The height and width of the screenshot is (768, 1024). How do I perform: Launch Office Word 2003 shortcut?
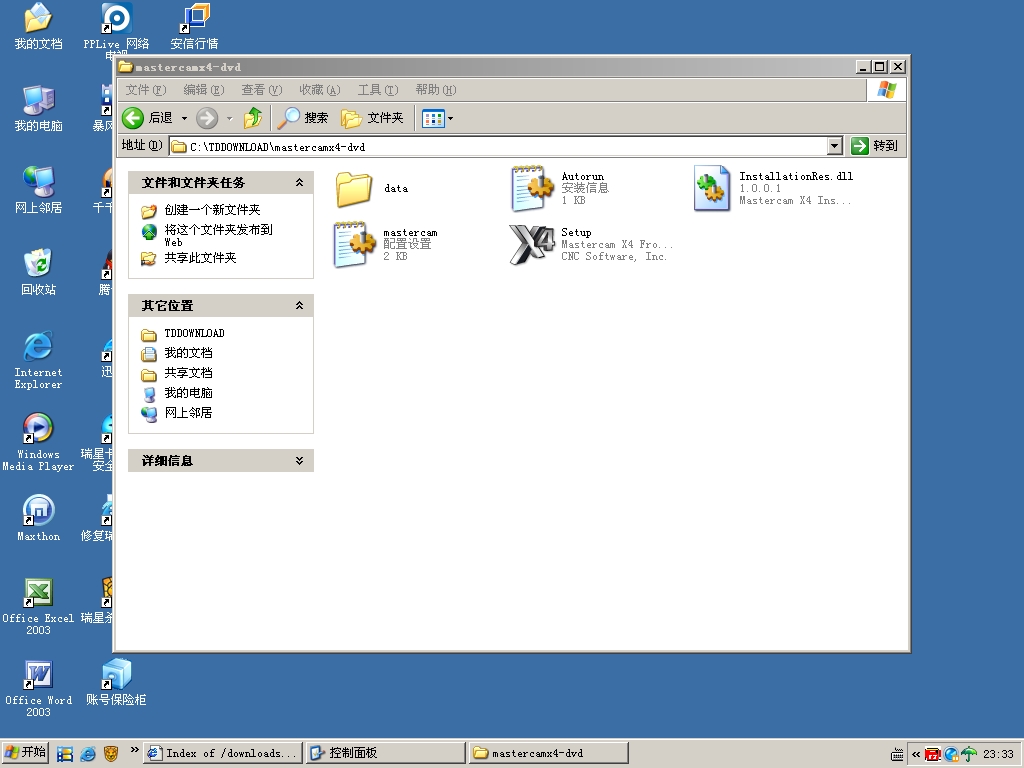pyautogui.click(x=38, y=688)
